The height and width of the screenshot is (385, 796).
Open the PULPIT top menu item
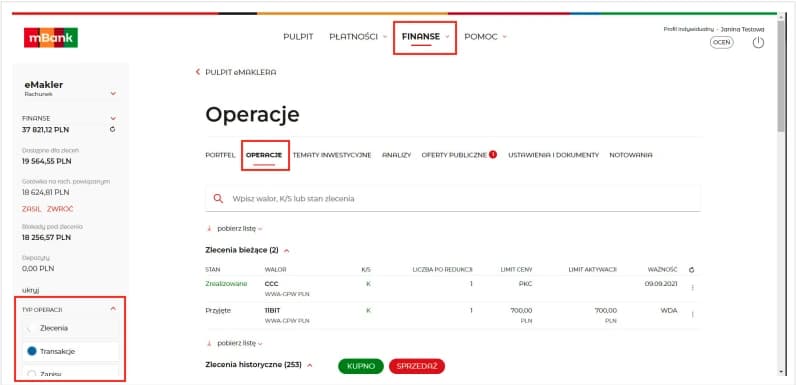point(298,37)
